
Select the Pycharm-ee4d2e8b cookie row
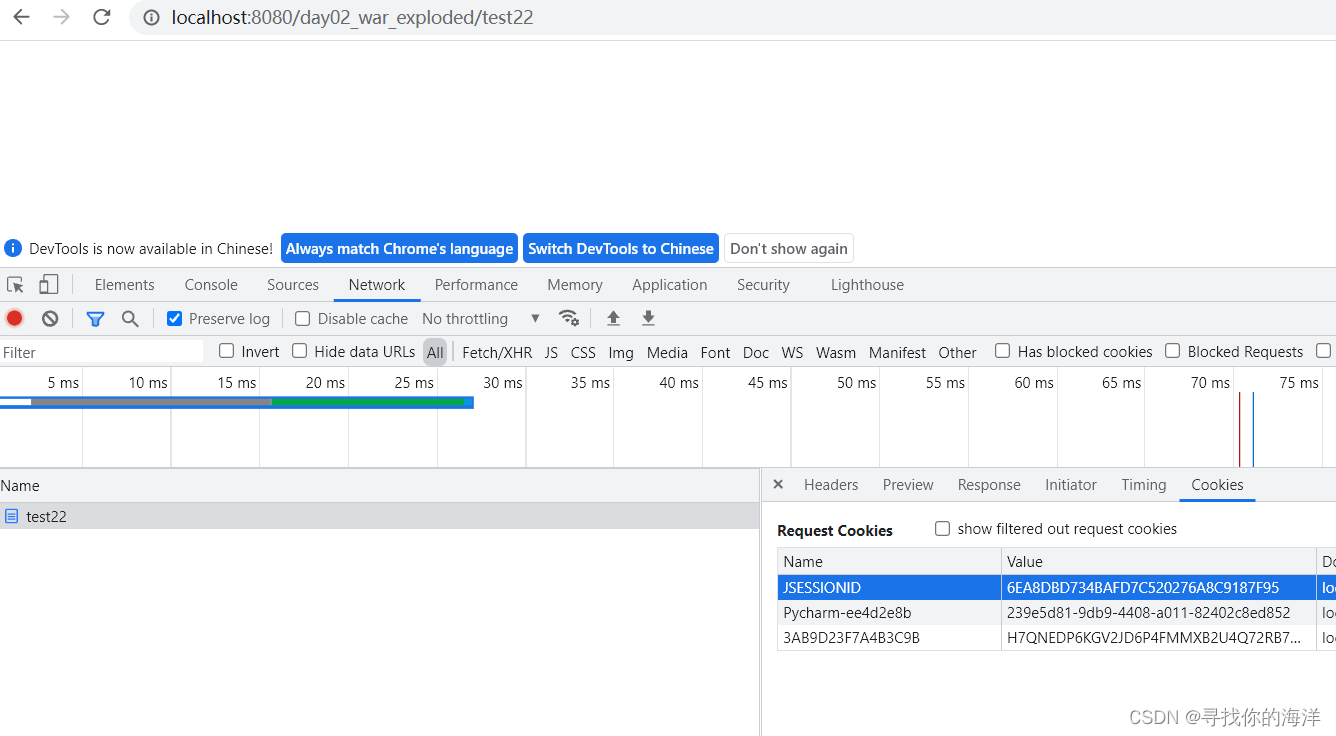point(1056,612)
